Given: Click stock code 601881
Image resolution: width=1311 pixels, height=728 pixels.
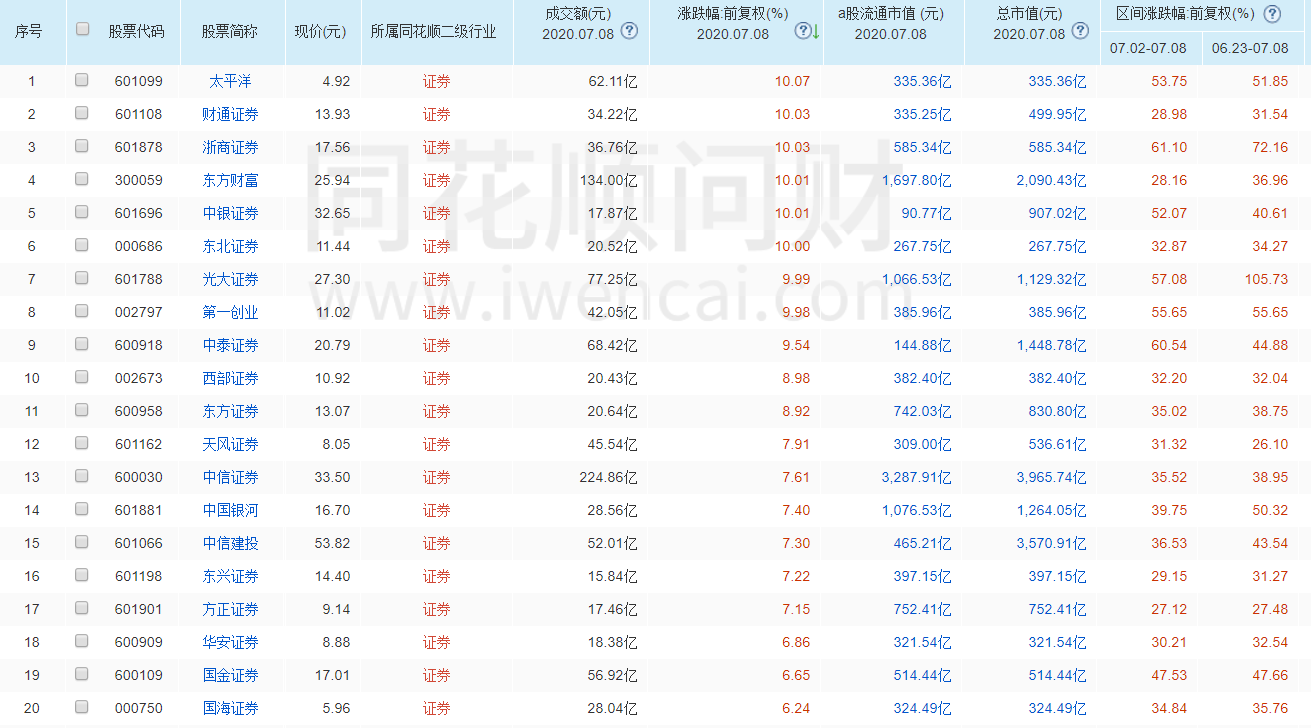Looking at the screenshot, I should (139, 510).
